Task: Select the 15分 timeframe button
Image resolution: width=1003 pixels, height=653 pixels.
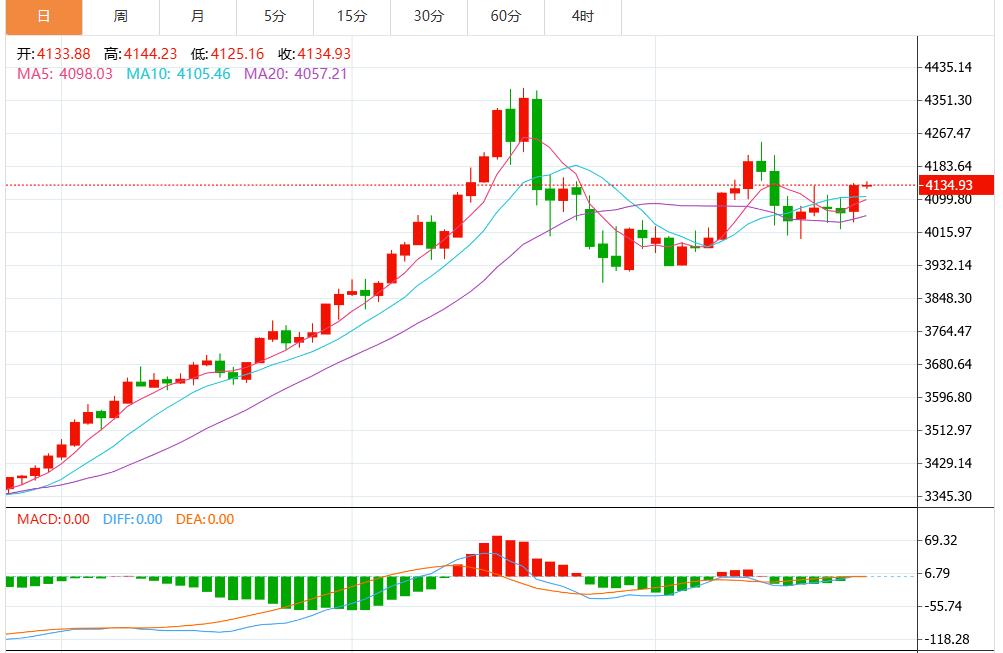Action: (351, 16)
